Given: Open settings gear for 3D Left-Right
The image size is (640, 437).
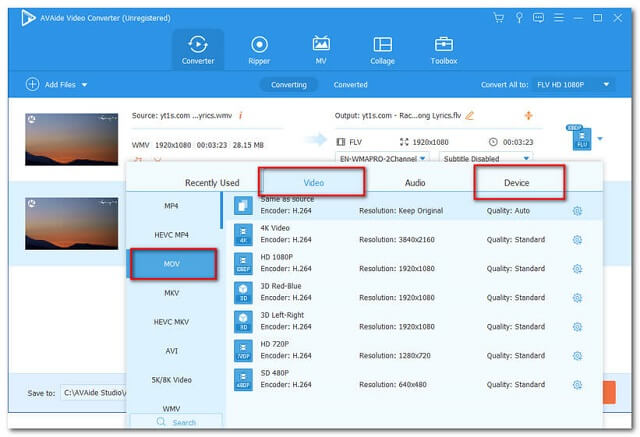Looking at the screenshot, I should (577, 327).
